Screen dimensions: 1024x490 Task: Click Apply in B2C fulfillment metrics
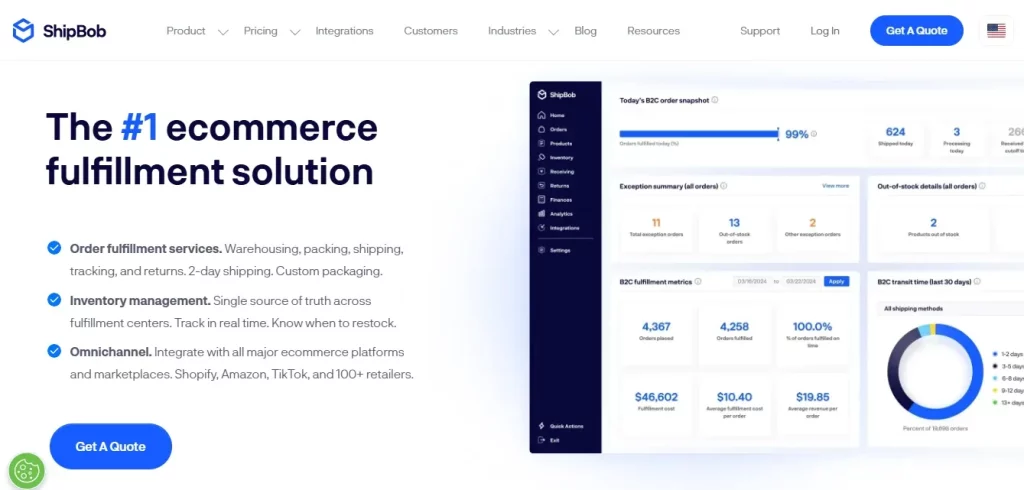coord(837,282)
